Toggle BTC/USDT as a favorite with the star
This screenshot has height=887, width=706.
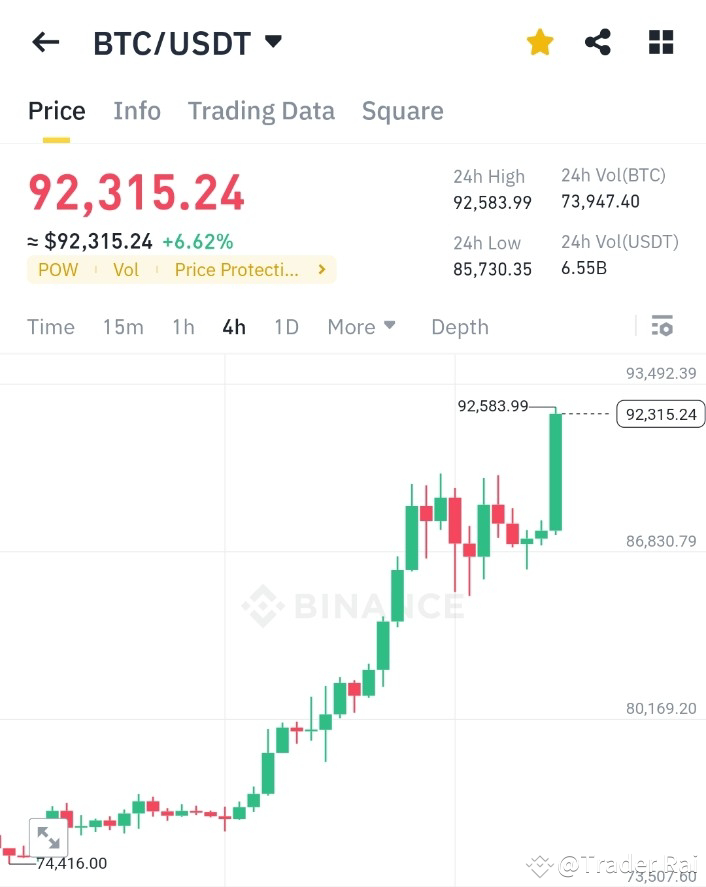tap(540, 42)
